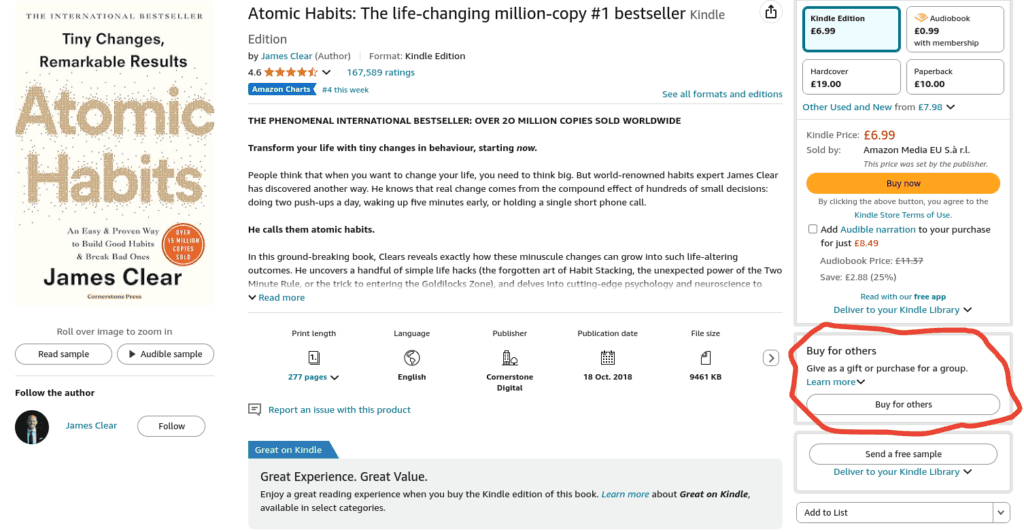Select the Kindle Edition format tab
This screenshot has height=532, width=1024.
pos(851,29)
